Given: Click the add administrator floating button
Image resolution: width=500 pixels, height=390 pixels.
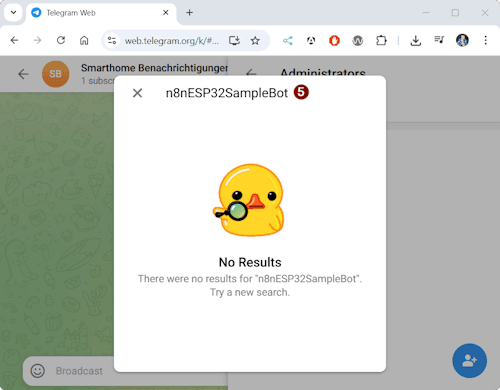Looking at the screenshot, I should click(x=469, y=361).
